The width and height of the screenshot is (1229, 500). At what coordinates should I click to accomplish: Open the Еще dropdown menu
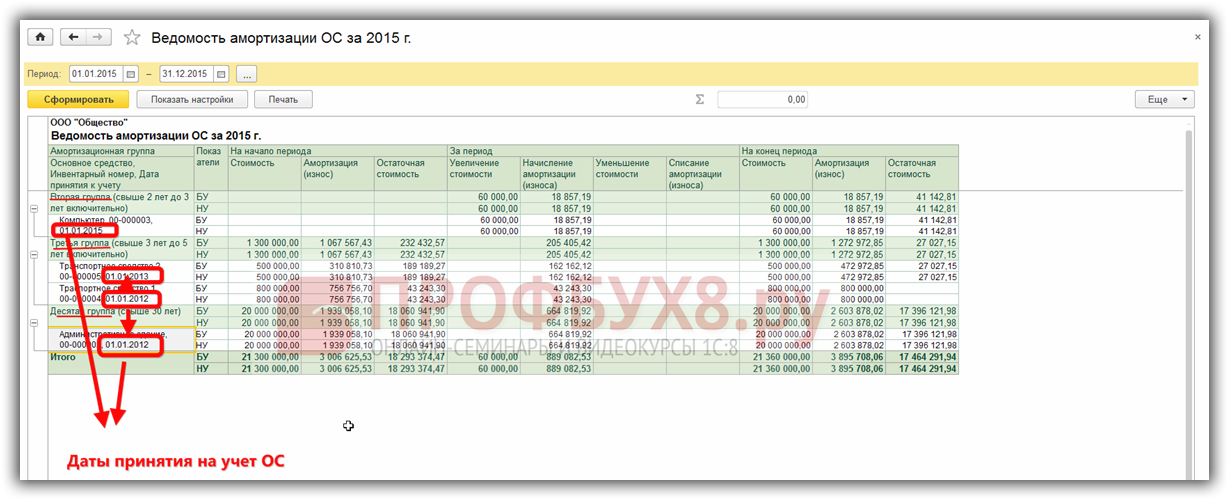[x=1164, y=99]
